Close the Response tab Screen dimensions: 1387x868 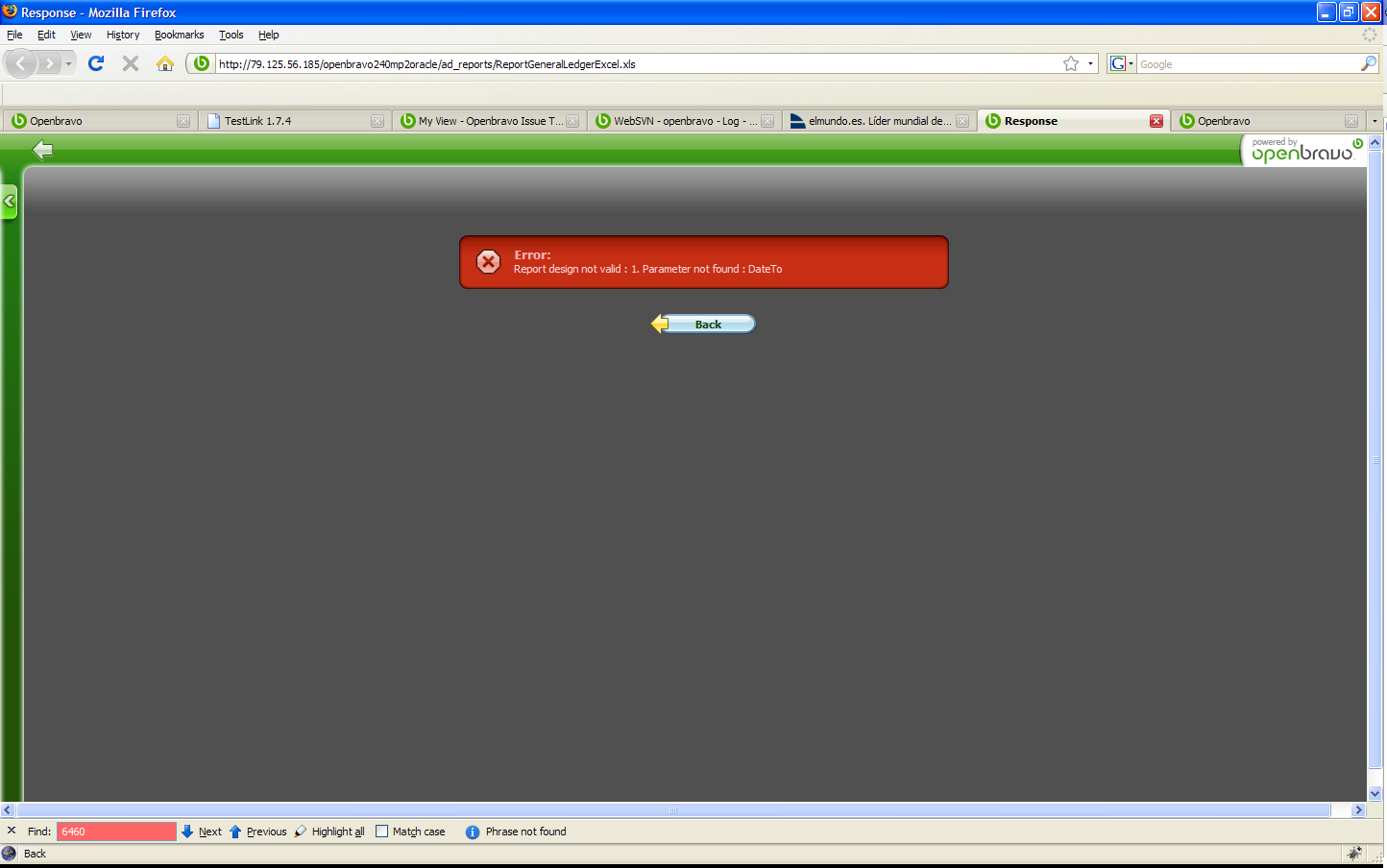[x=1156, y=121]
